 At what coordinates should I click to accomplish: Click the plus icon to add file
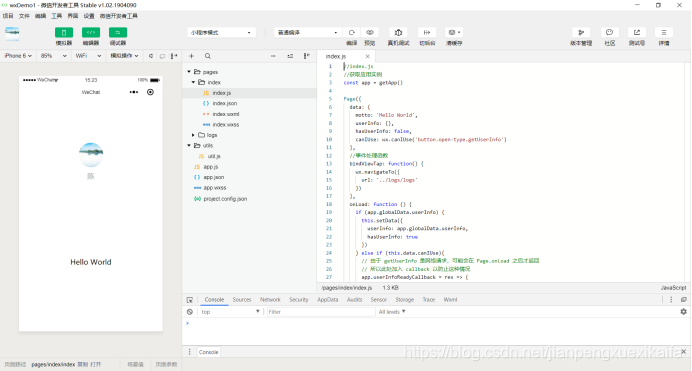pyautogui.click(x=192, y=56)
